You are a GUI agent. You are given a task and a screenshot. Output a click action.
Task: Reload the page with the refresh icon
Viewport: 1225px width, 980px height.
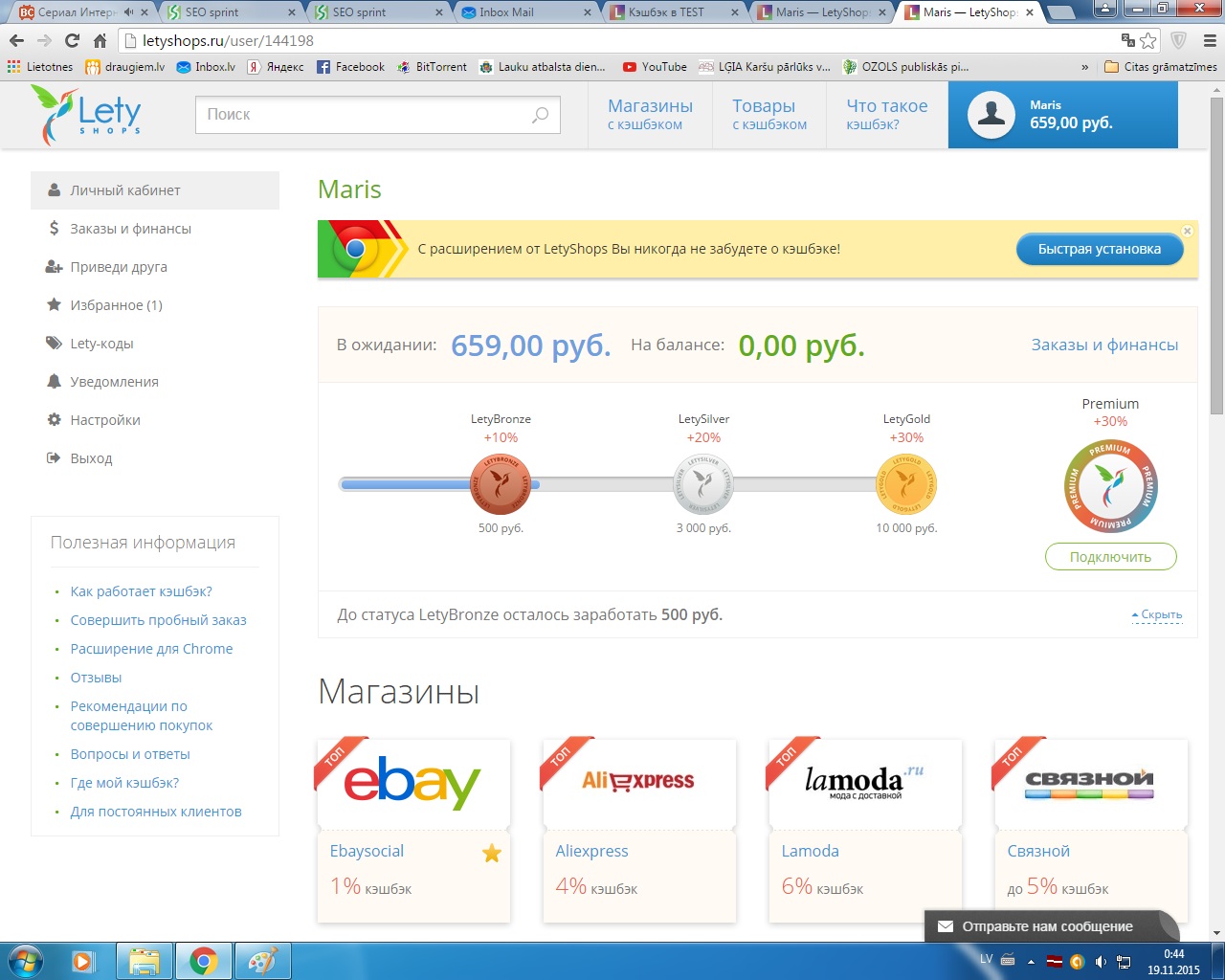[72, 41]
